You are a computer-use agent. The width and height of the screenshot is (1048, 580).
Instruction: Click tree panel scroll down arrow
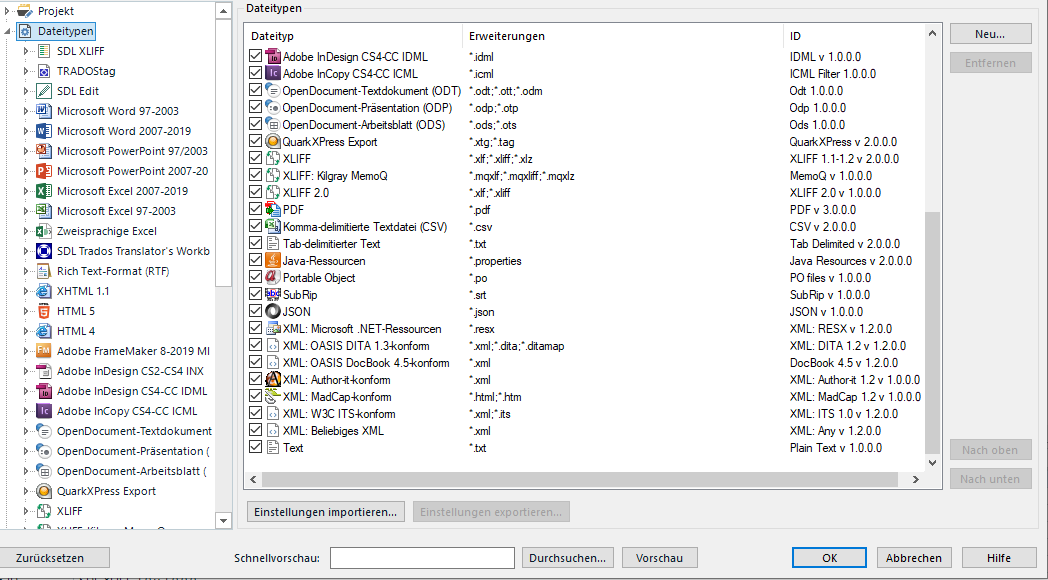pyautogui.click(x=223, y=521)
